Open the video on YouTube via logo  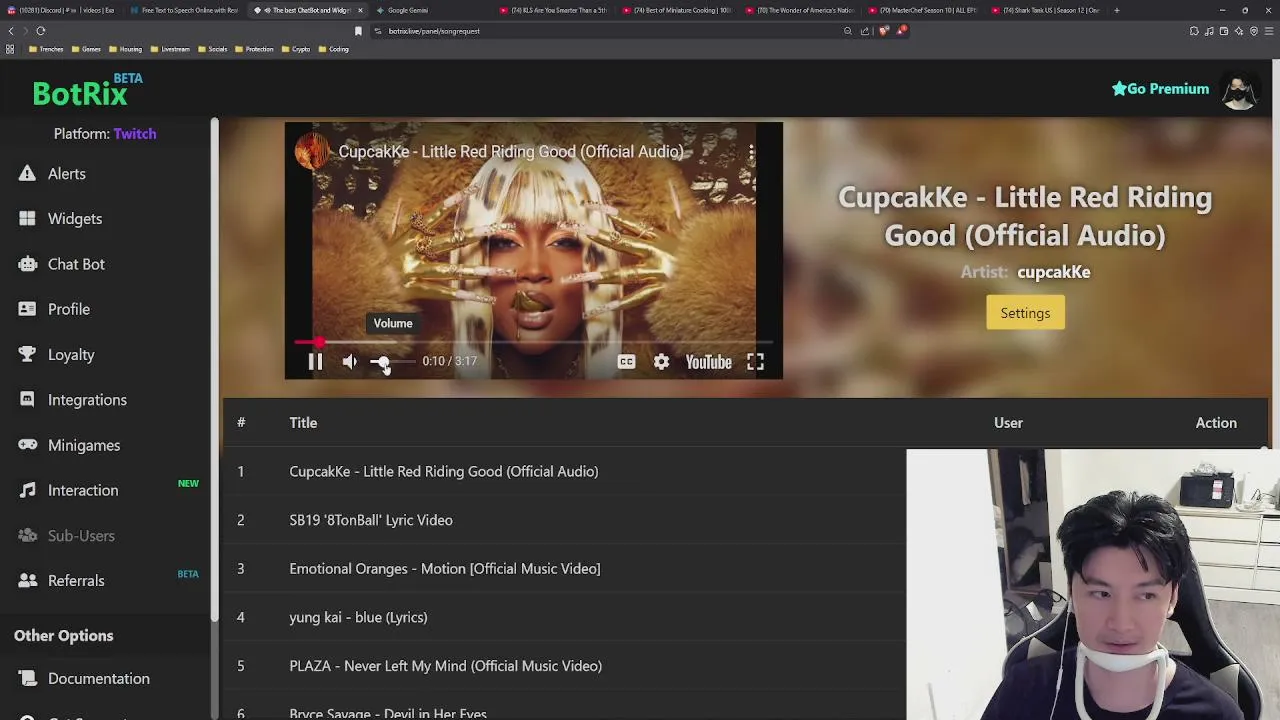(x=708, y=362)
